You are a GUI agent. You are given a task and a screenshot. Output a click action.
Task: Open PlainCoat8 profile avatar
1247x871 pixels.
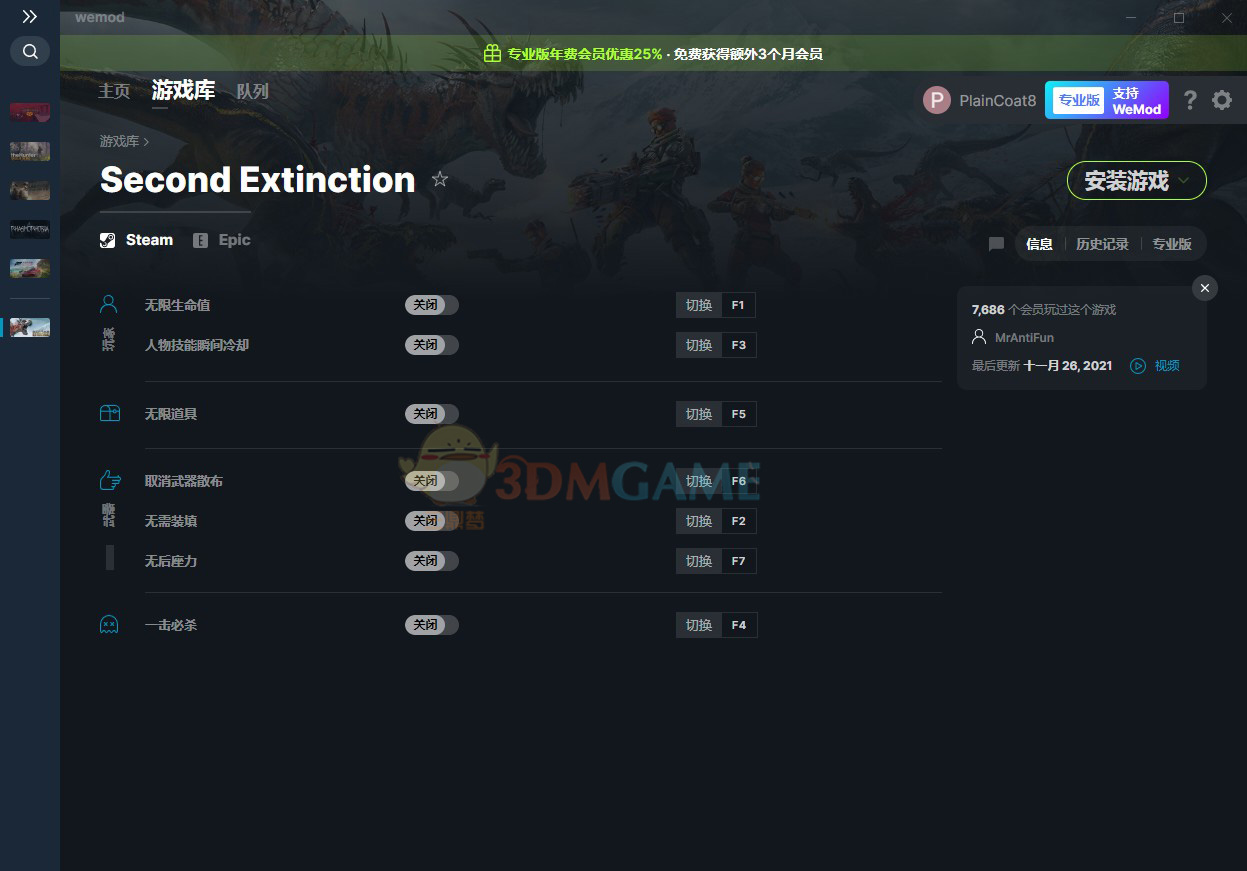(937, 100)
